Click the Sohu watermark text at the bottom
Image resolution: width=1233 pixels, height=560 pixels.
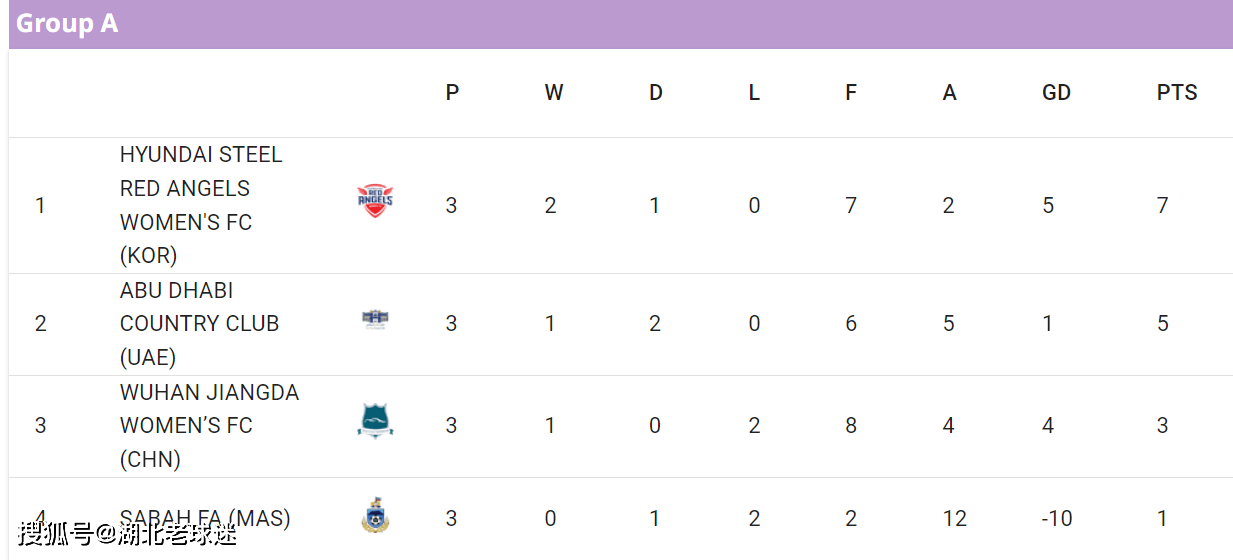click(127, 532)
